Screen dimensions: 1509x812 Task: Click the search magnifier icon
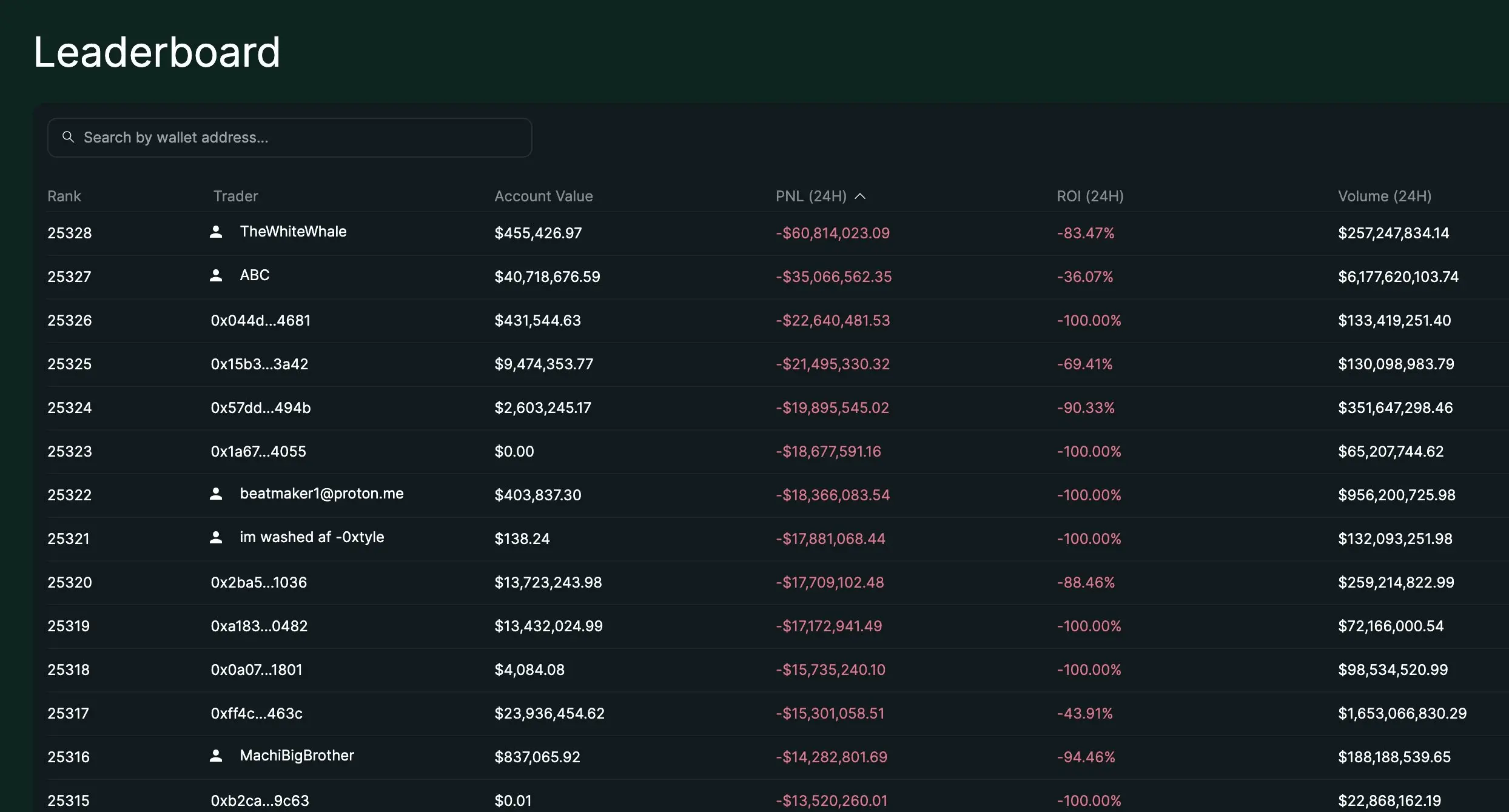tap(69, 137)
